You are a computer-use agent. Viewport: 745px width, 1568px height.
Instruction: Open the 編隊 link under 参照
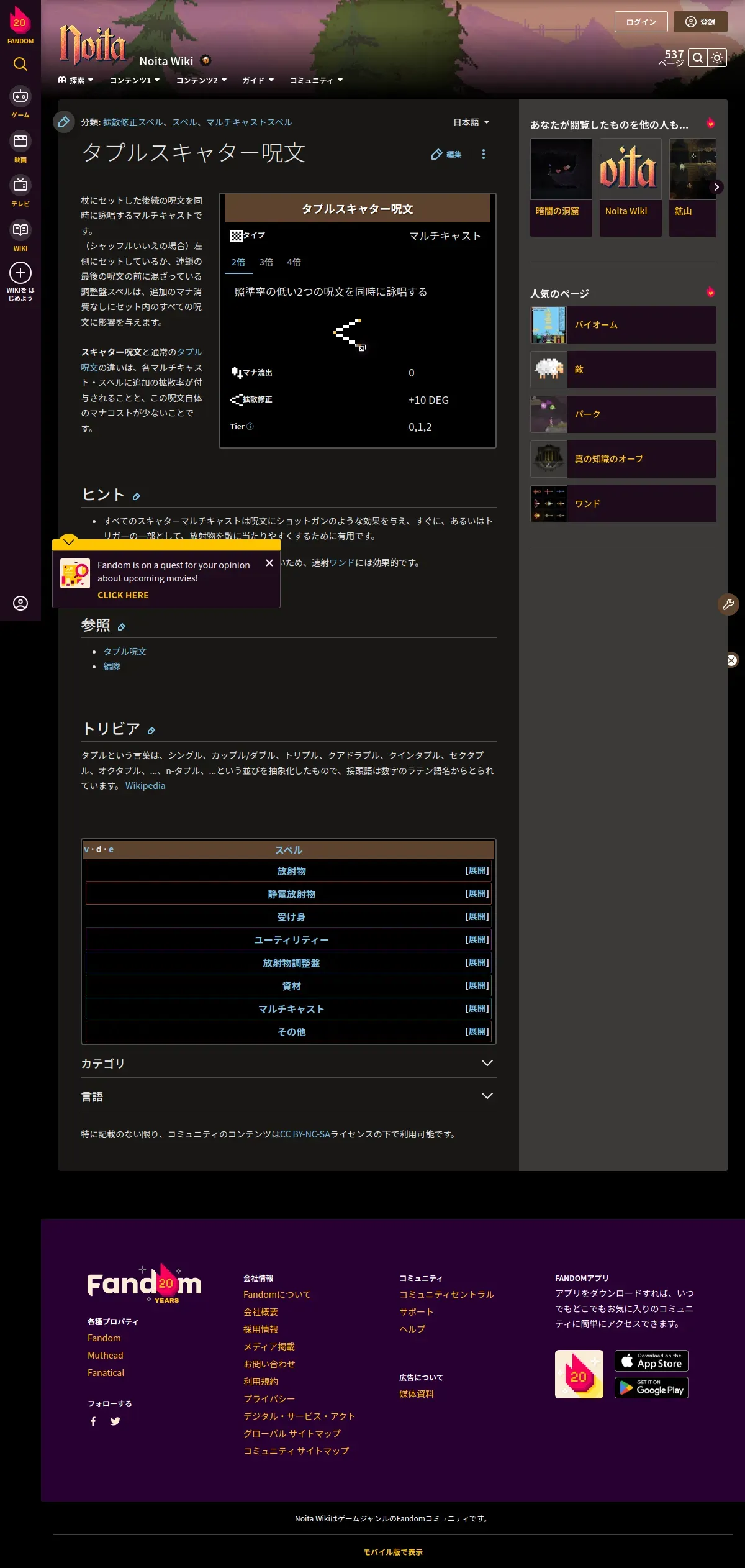pos(112,667)
